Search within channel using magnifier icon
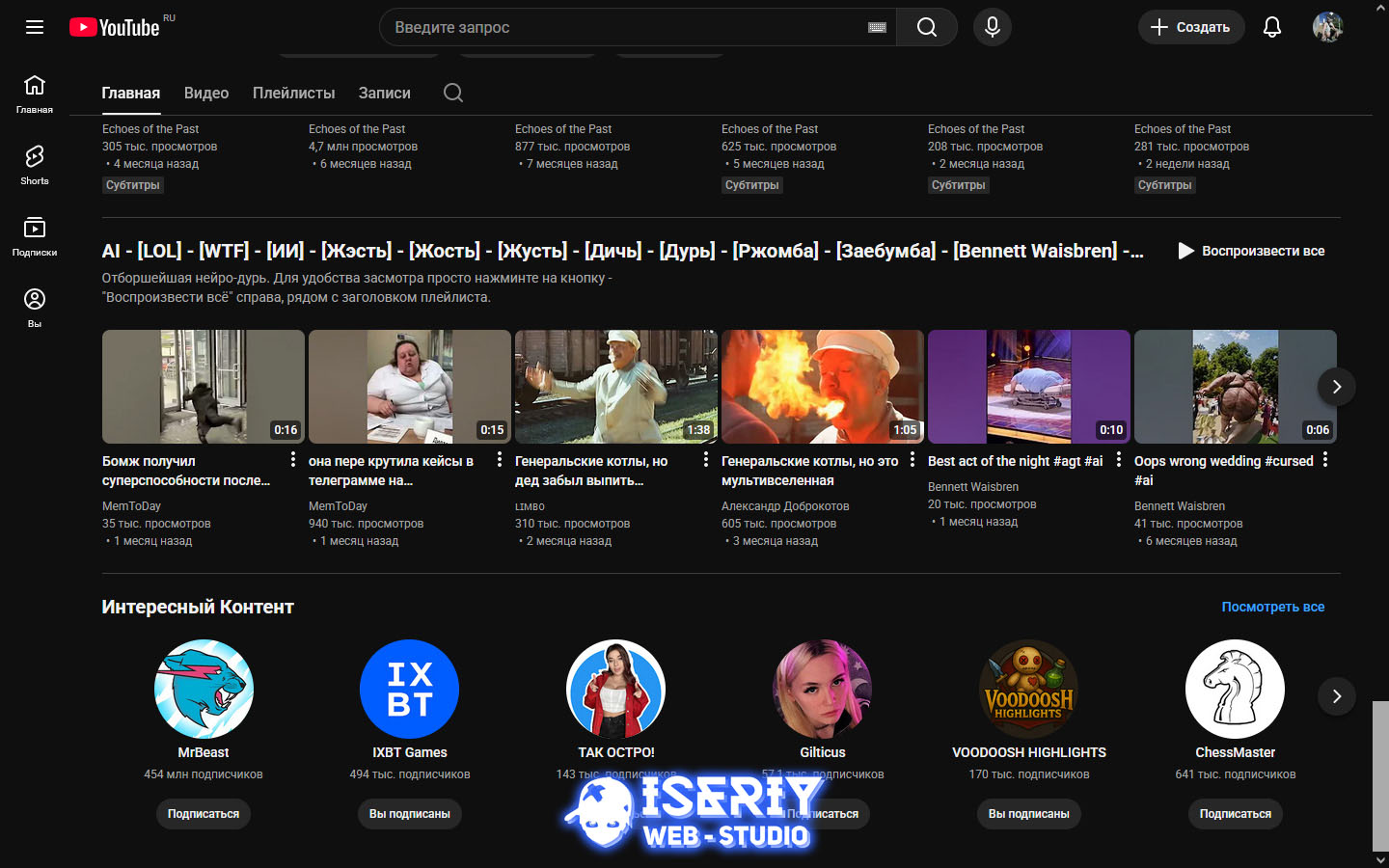This screenshot has width=1389, height=868. (x=453, y=93)
